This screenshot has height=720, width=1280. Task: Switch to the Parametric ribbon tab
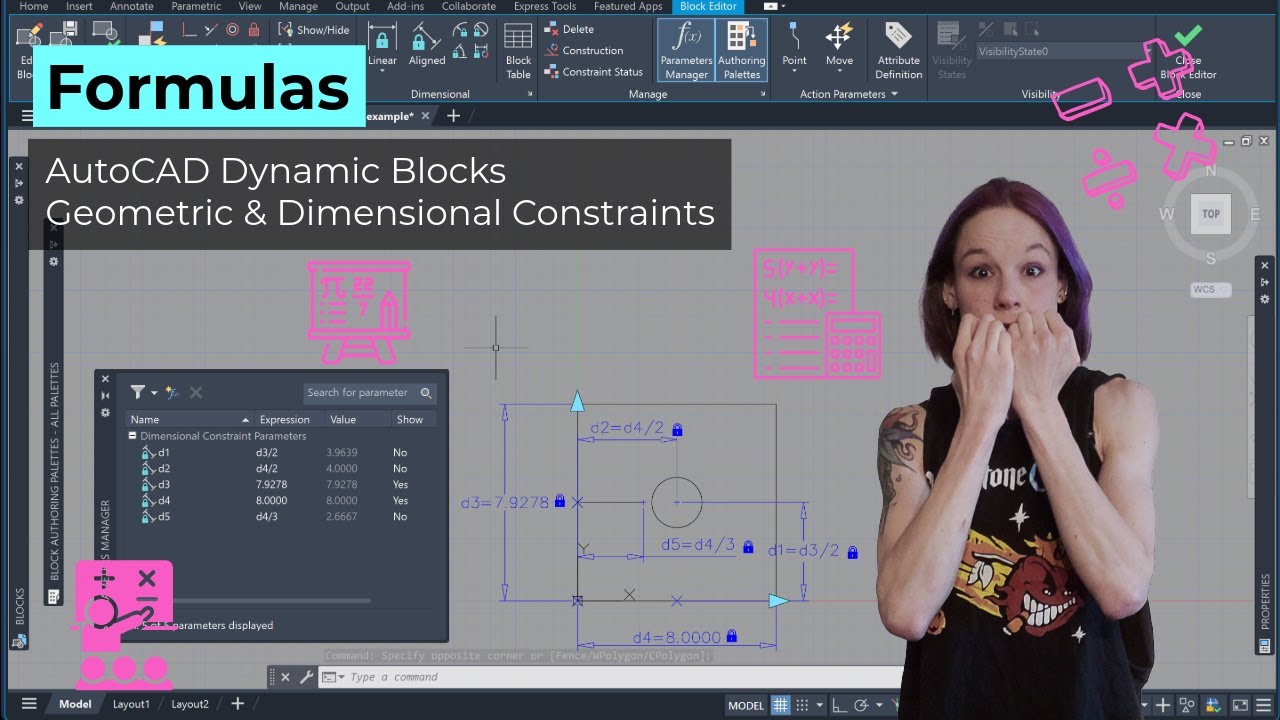196,6
